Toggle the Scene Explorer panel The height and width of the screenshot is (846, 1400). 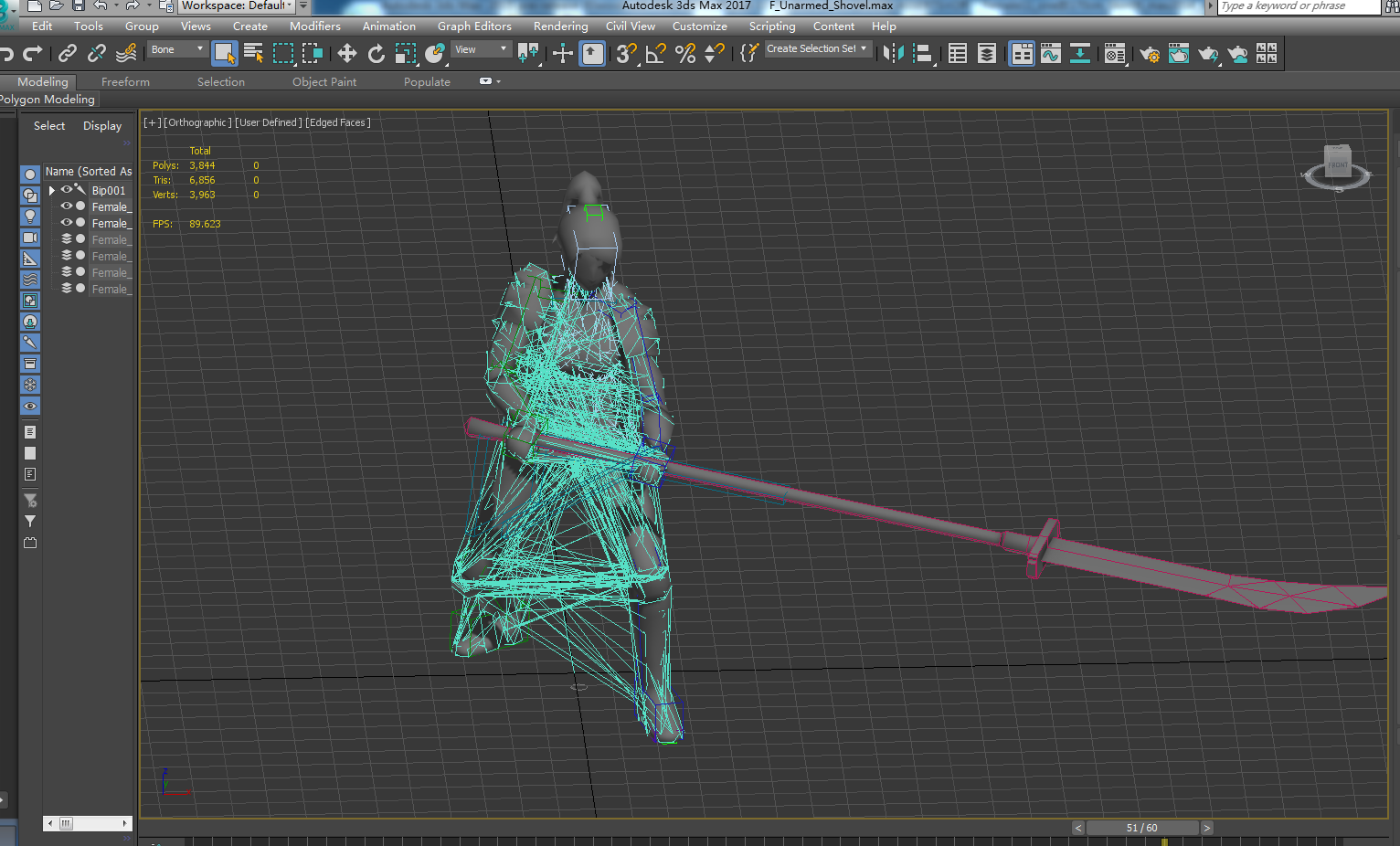[958, 54]
